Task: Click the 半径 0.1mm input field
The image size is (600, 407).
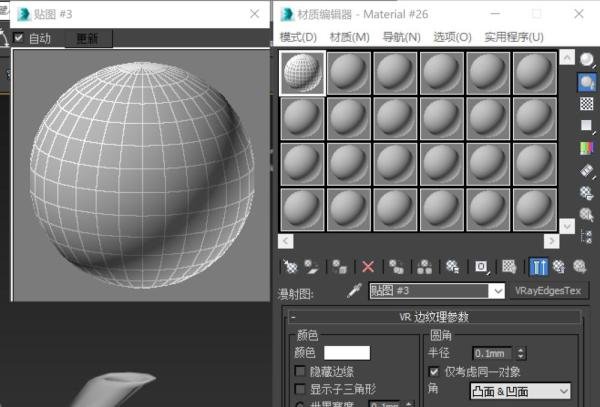Action: pos(493,353)
